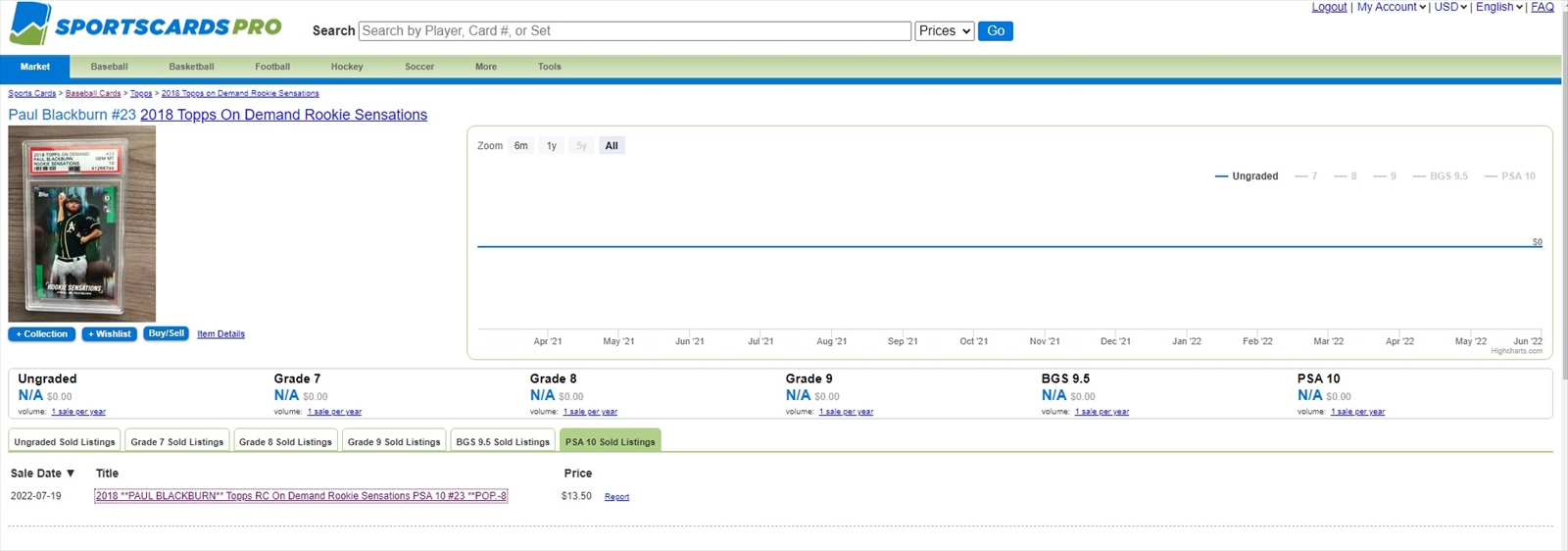Set chart zoom to All
The height and width of the screenshot is (551, 1568).
[612, 146]
